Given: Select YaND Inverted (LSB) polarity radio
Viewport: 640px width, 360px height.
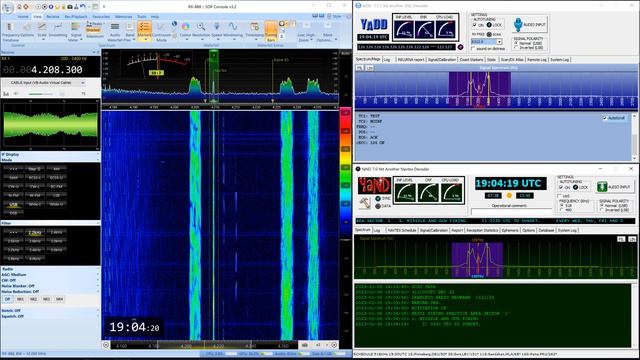Looking at the screenshot, I should pyautogui.click(x=602, y=210).
